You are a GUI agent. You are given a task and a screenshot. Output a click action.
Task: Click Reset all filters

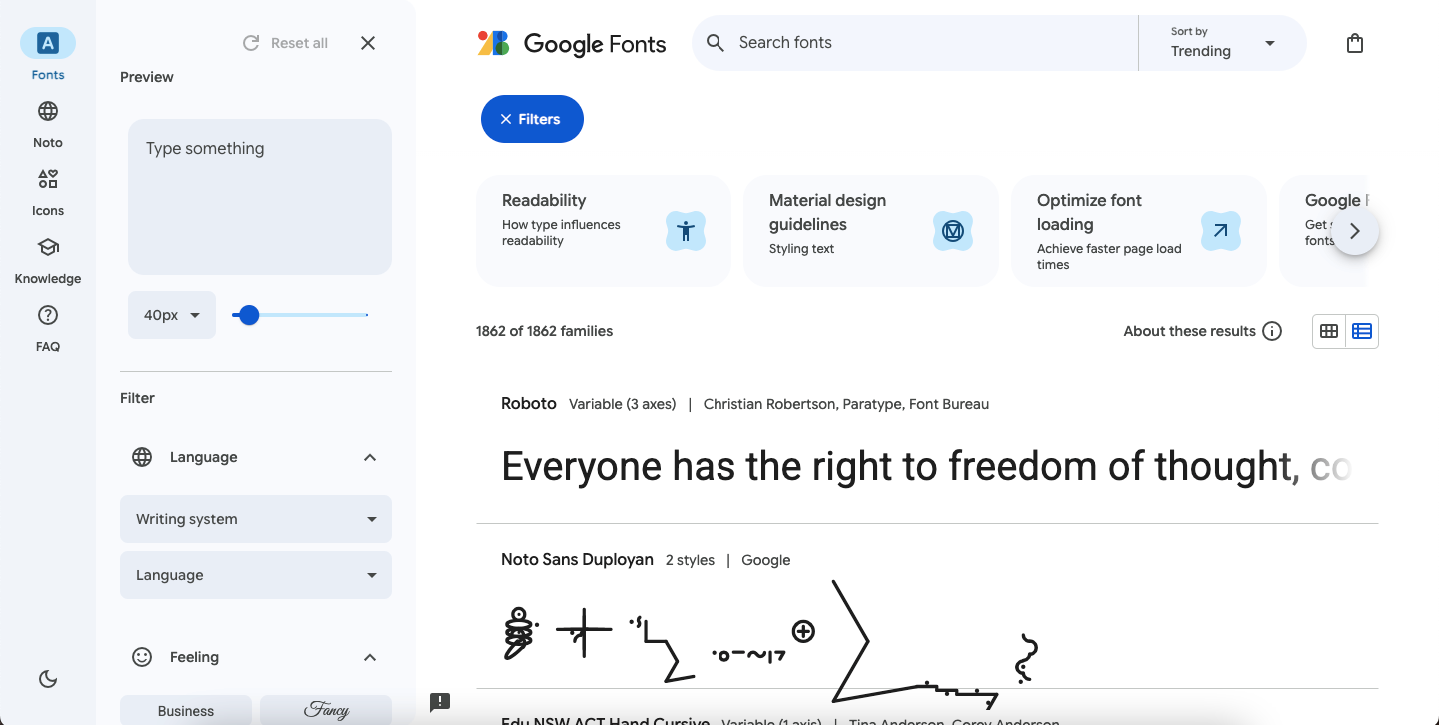pos(286,43)
